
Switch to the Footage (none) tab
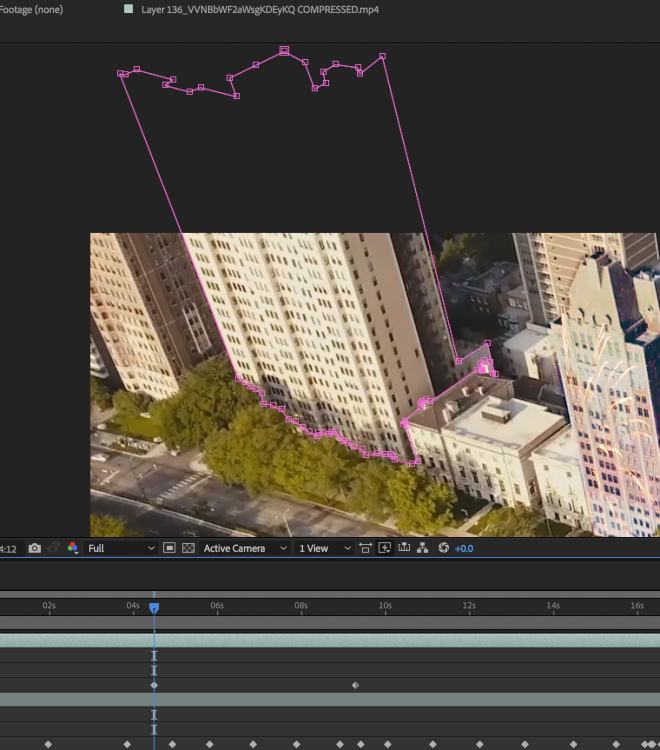(x=32, y=10)
